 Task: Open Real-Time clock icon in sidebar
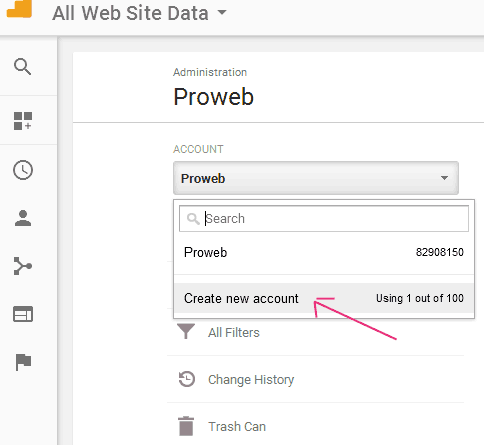(x=23, y=170)
